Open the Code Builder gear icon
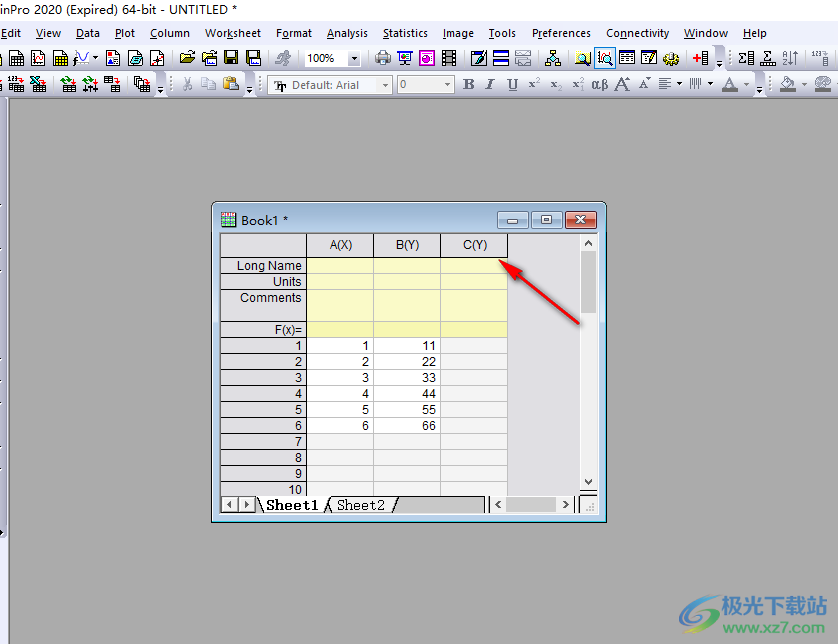The image size is (838, 644). tap(671, 58)
